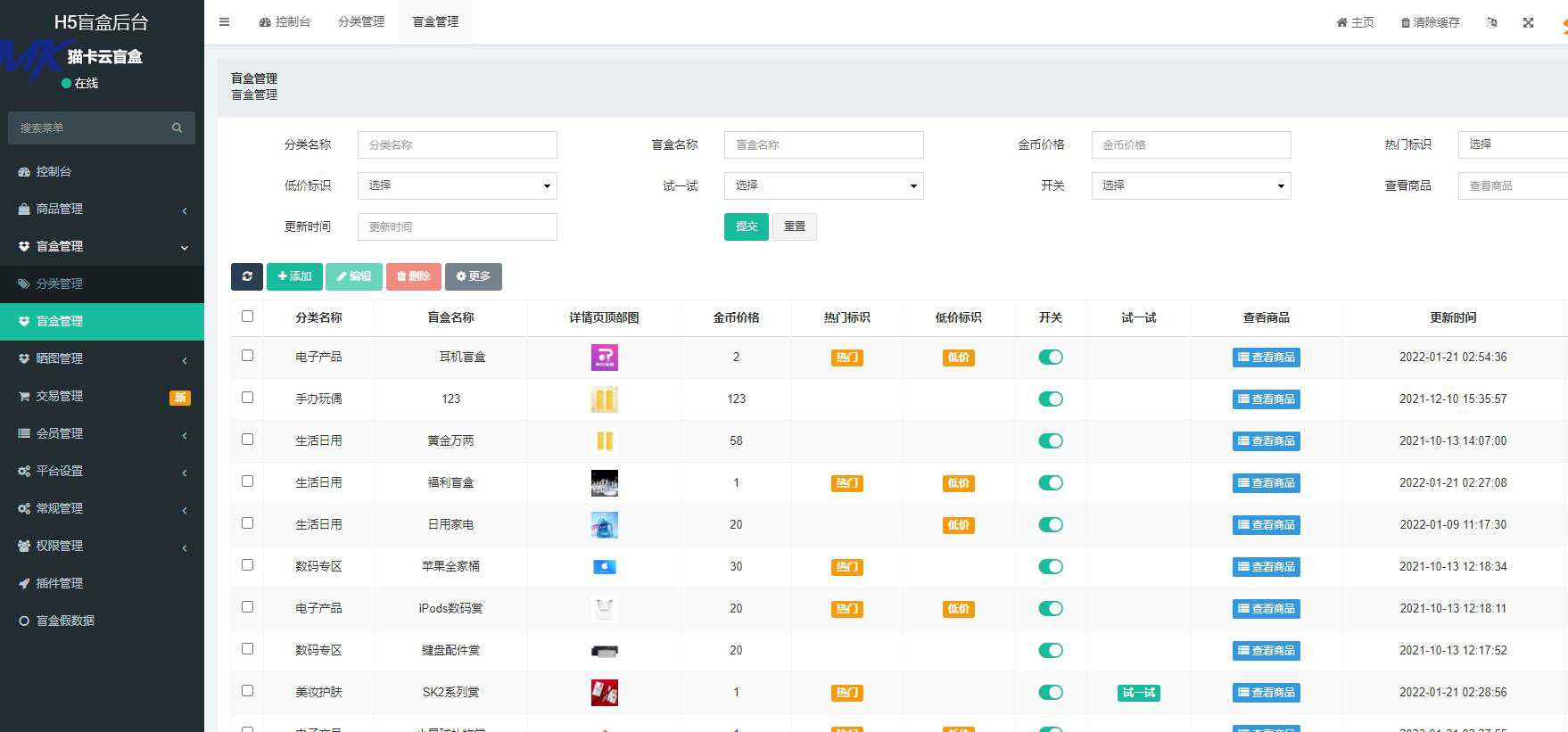Open thumbnail image of 耳机盲盒 row
Viewport: 1568px width, 732px height.
coord(605,358)
